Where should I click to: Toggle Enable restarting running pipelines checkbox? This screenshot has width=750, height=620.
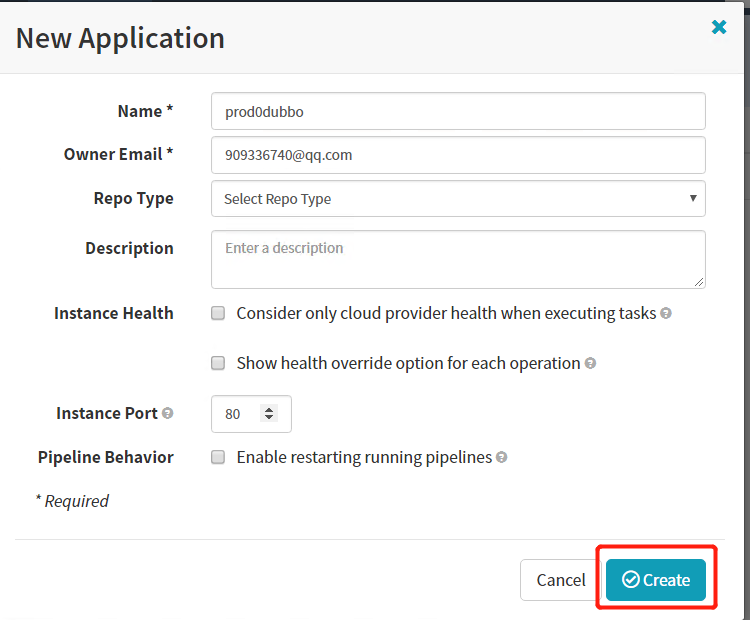(218, 457)
